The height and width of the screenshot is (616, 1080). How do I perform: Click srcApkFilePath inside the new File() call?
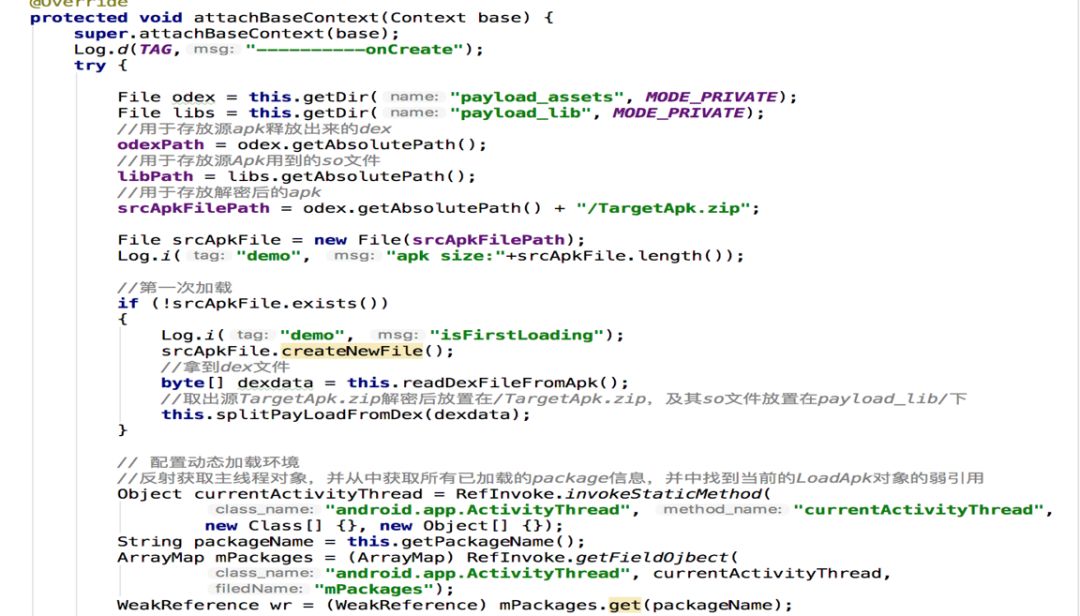point(488,240)
